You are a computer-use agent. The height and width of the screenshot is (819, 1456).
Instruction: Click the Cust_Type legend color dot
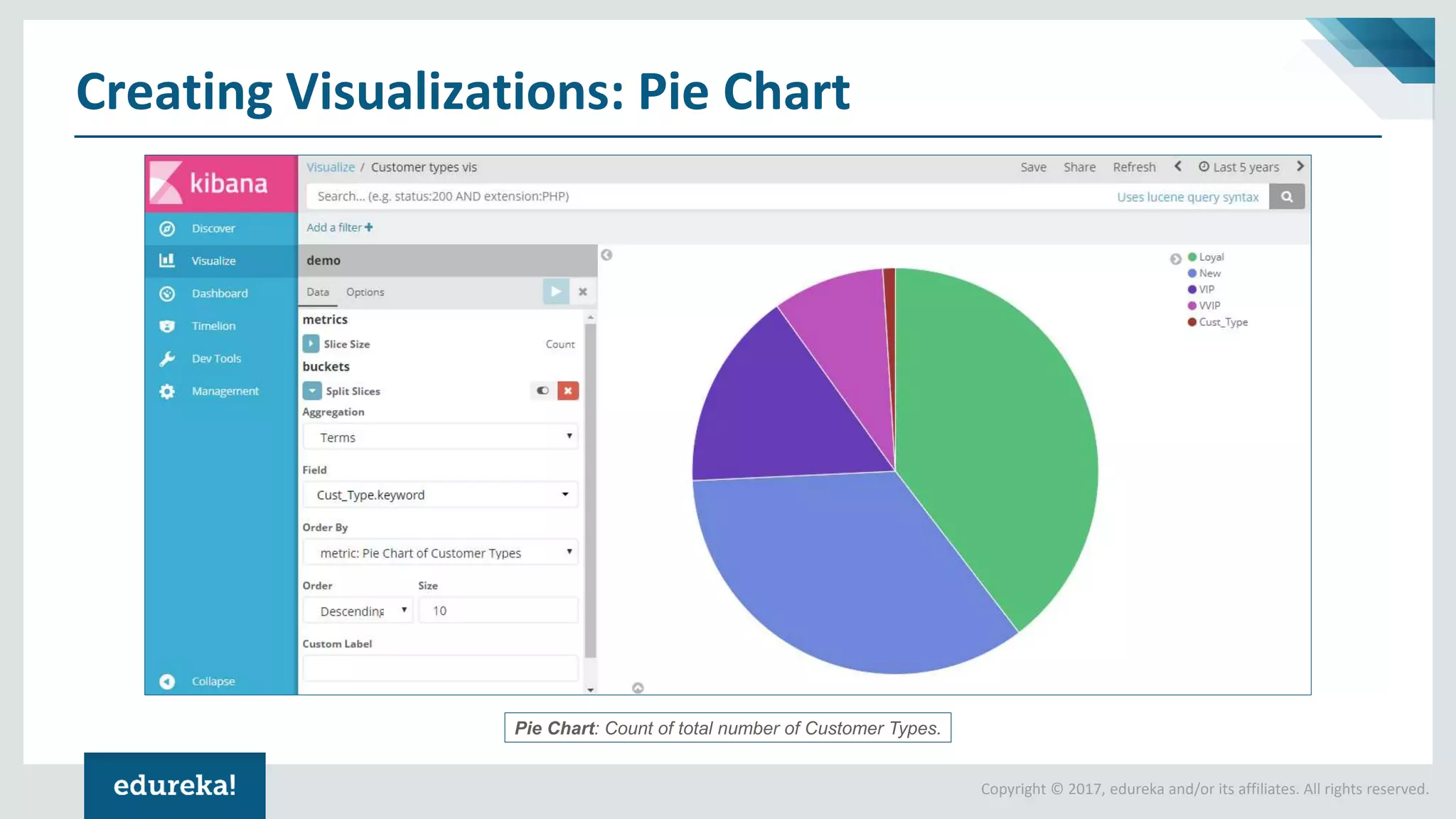click(1192, 322)
